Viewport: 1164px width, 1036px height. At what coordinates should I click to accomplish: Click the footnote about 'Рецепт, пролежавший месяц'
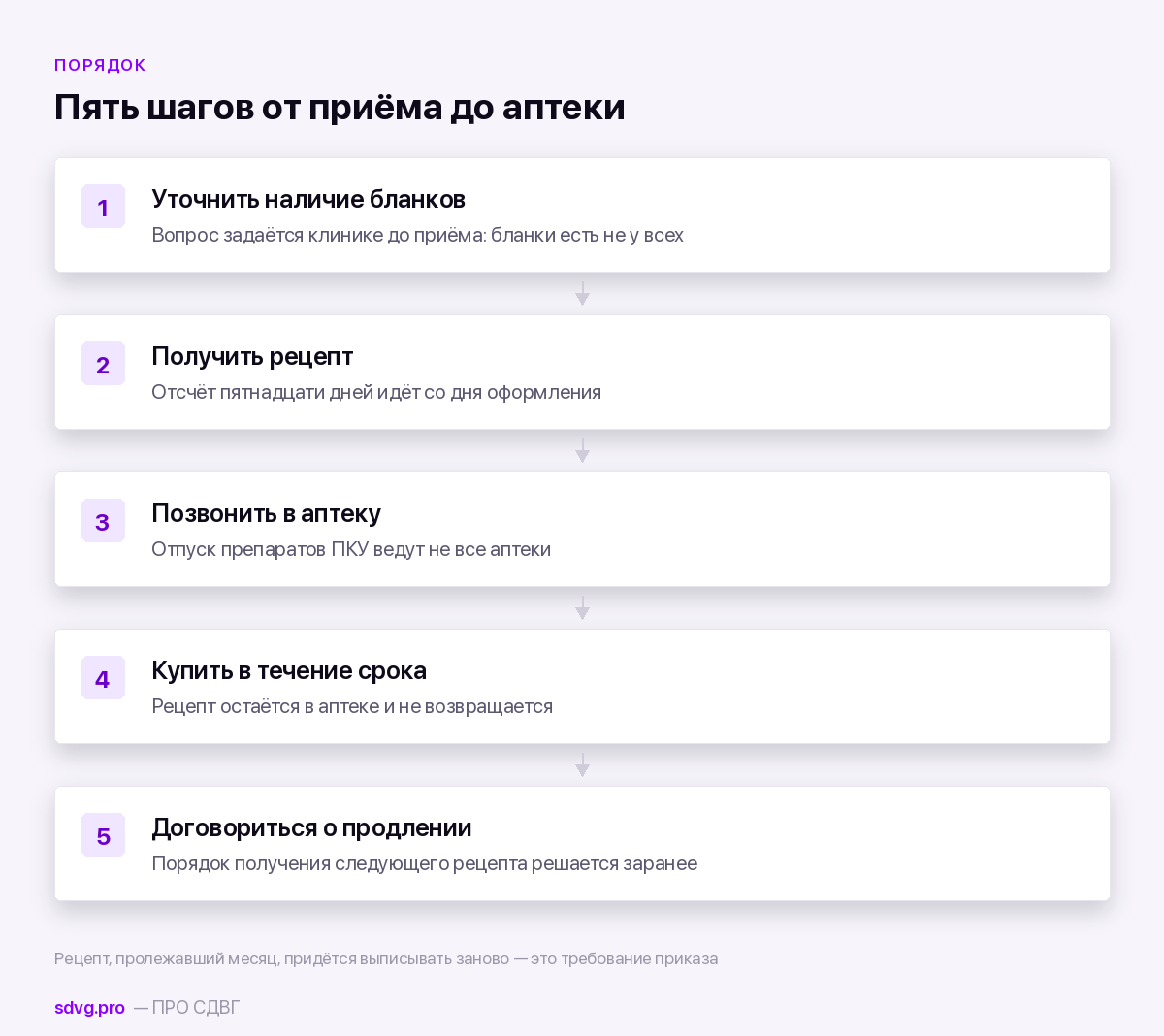point(386,958)
